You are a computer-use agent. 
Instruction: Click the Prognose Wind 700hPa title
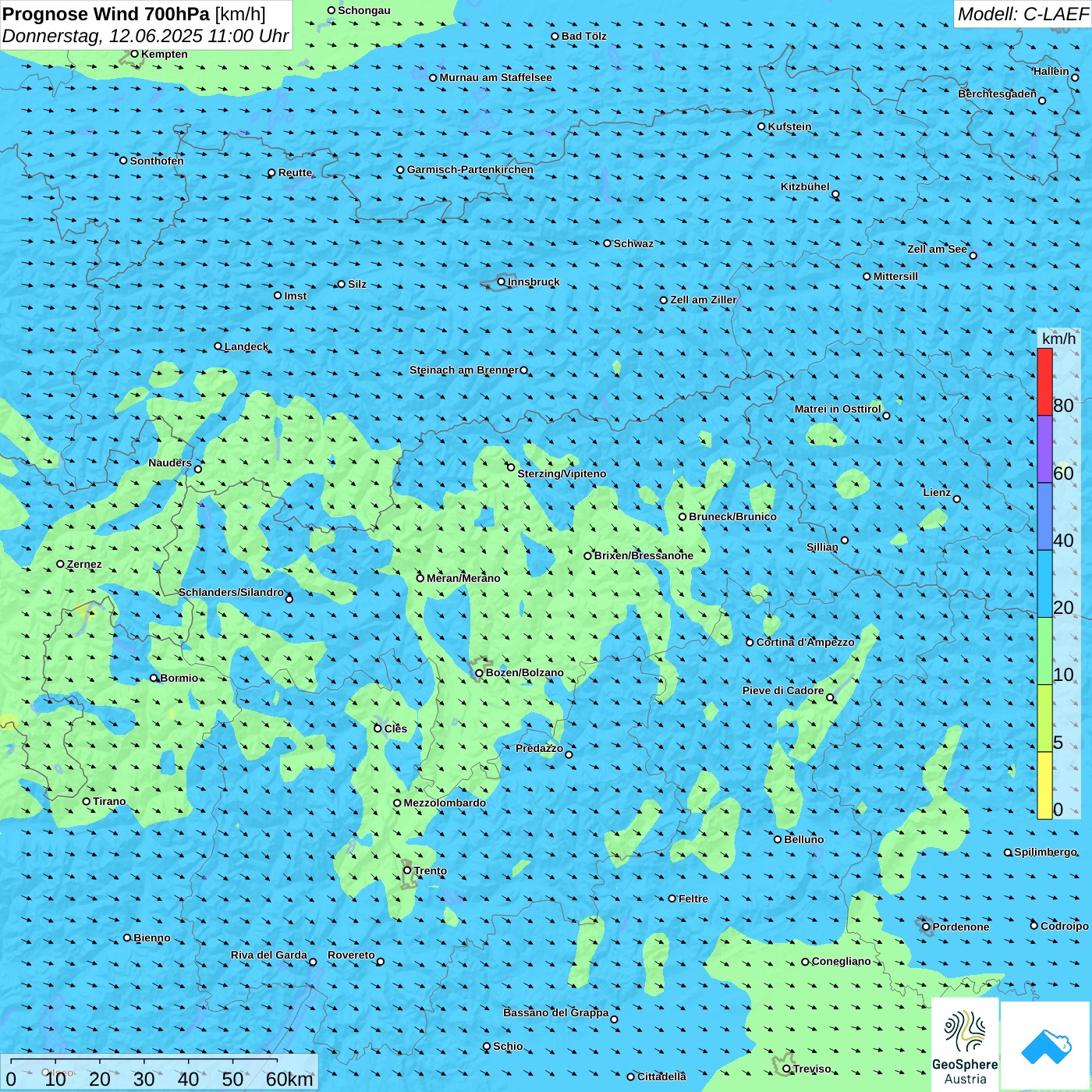pos(106,14)
